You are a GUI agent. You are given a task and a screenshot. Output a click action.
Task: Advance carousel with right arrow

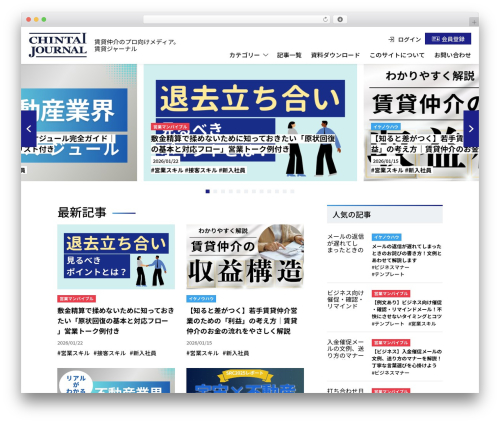tap(471, 129)
